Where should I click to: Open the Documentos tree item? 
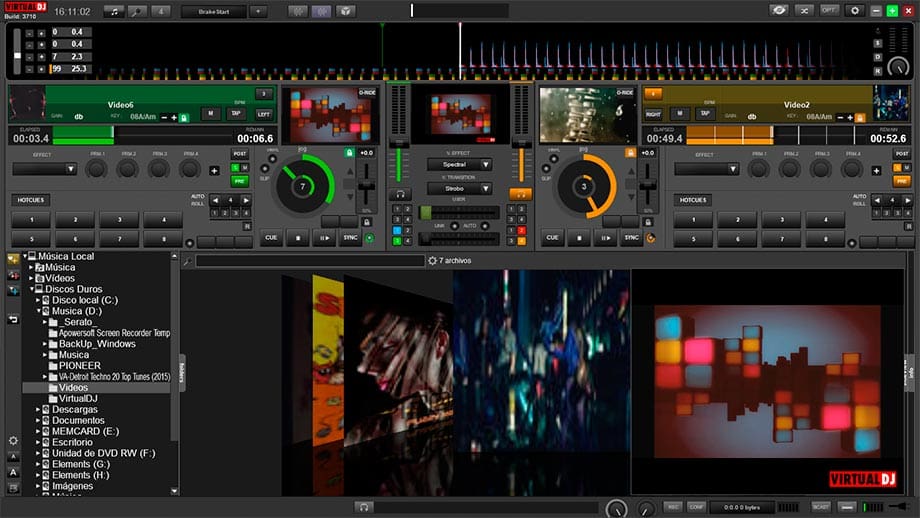(78, 421)
